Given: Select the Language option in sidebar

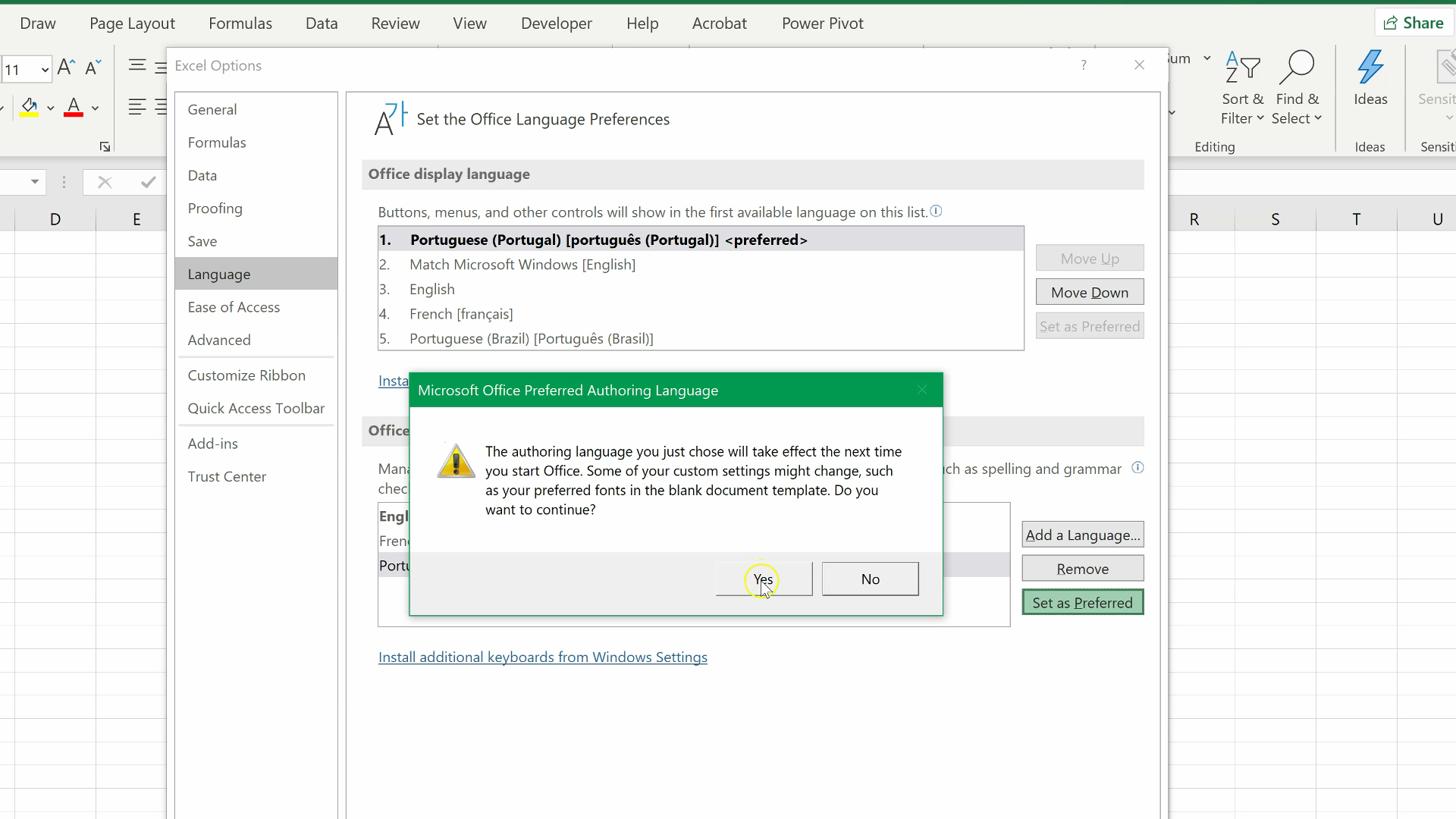Looking at the screenshot, I should click(x=219, y=273).
